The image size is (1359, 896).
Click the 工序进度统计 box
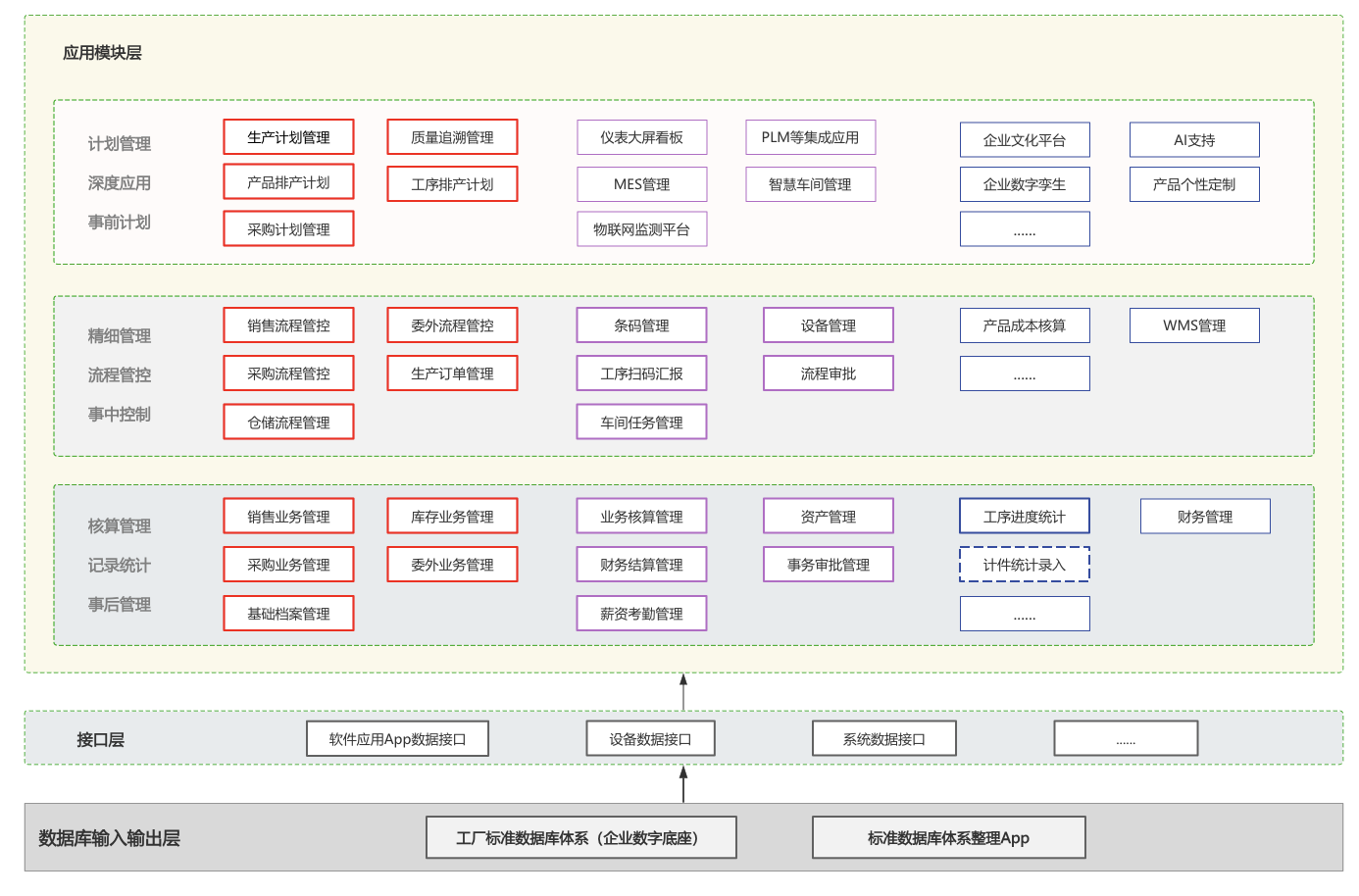tap(1024, 517)
